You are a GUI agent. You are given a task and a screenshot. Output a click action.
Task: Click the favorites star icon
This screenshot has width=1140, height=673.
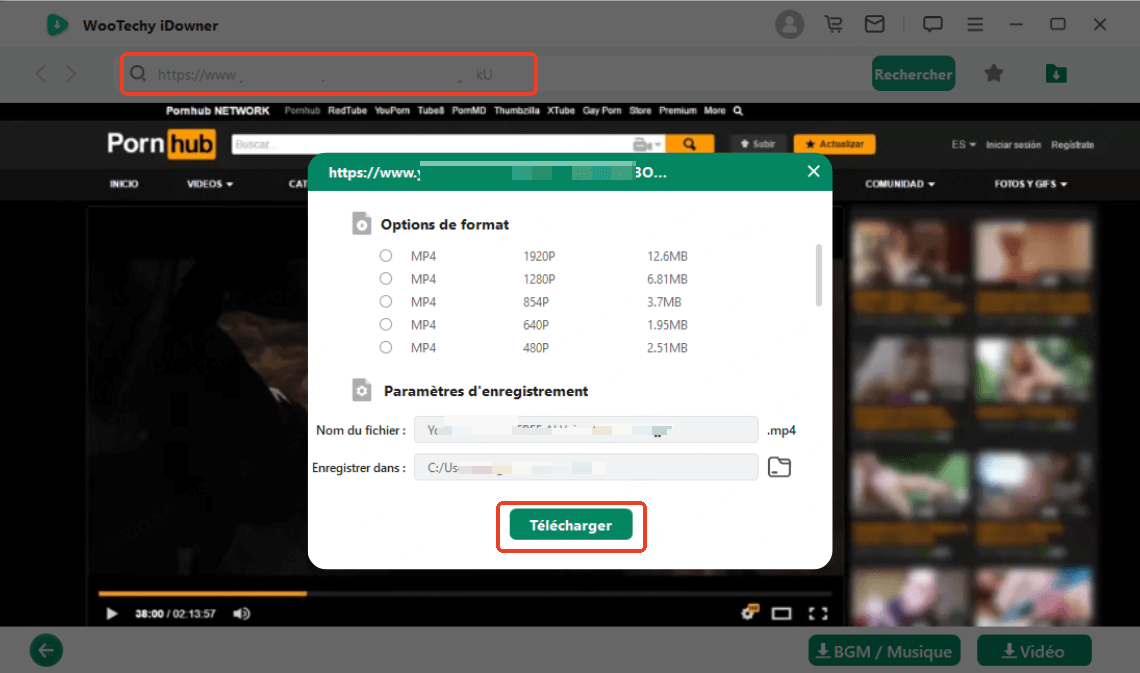click(x=994, y=73)
